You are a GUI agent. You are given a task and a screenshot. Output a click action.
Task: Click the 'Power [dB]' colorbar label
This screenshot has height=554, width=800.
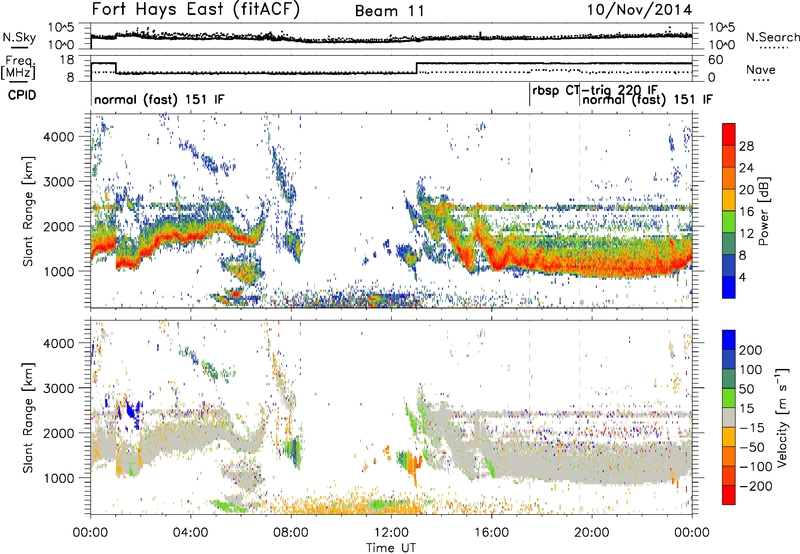click(x=763, y=211)
